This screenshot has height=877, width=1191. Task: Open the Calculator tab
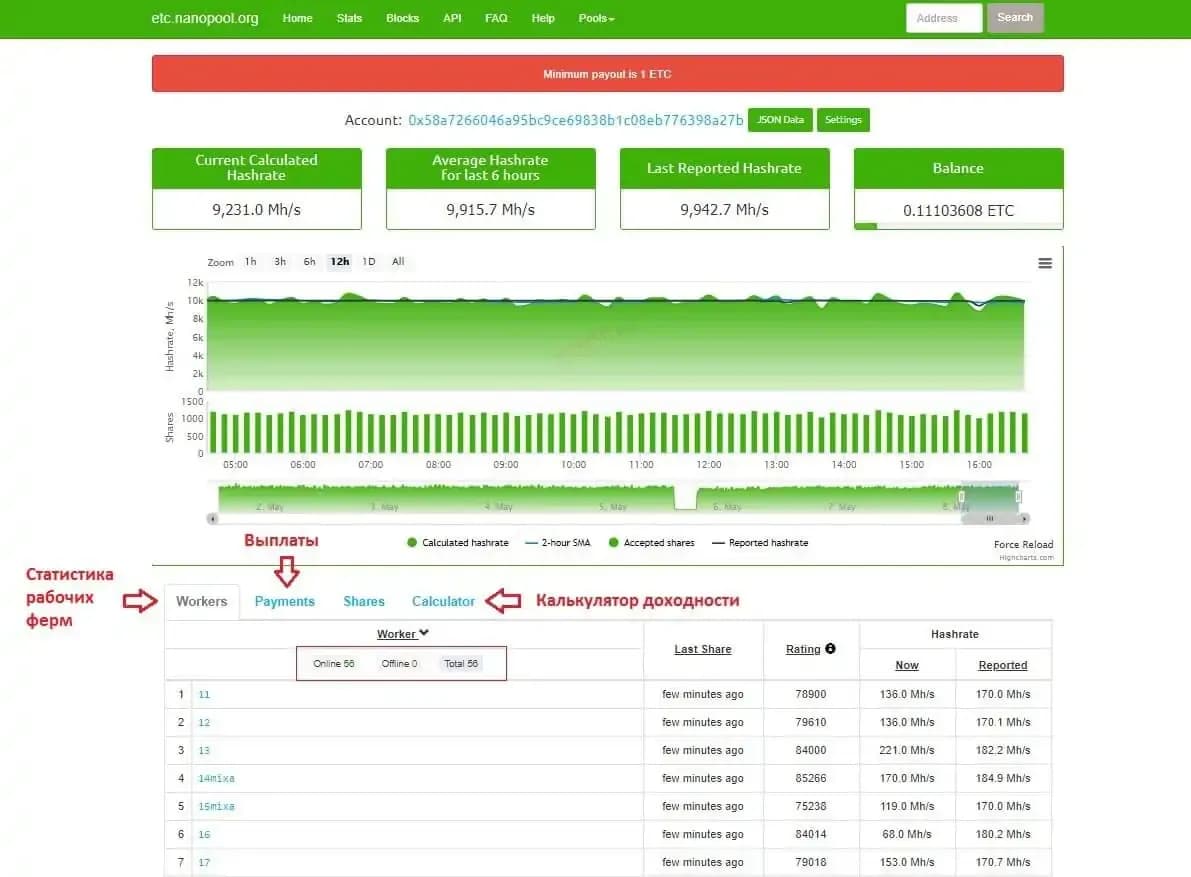(443, 601)
